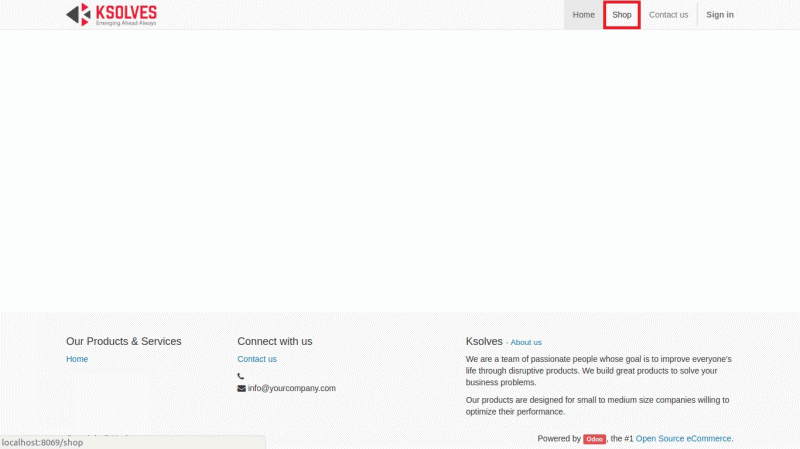Click the phone icon in footer
The height and width of the screenshot is (449, 800).
point(241,376)
